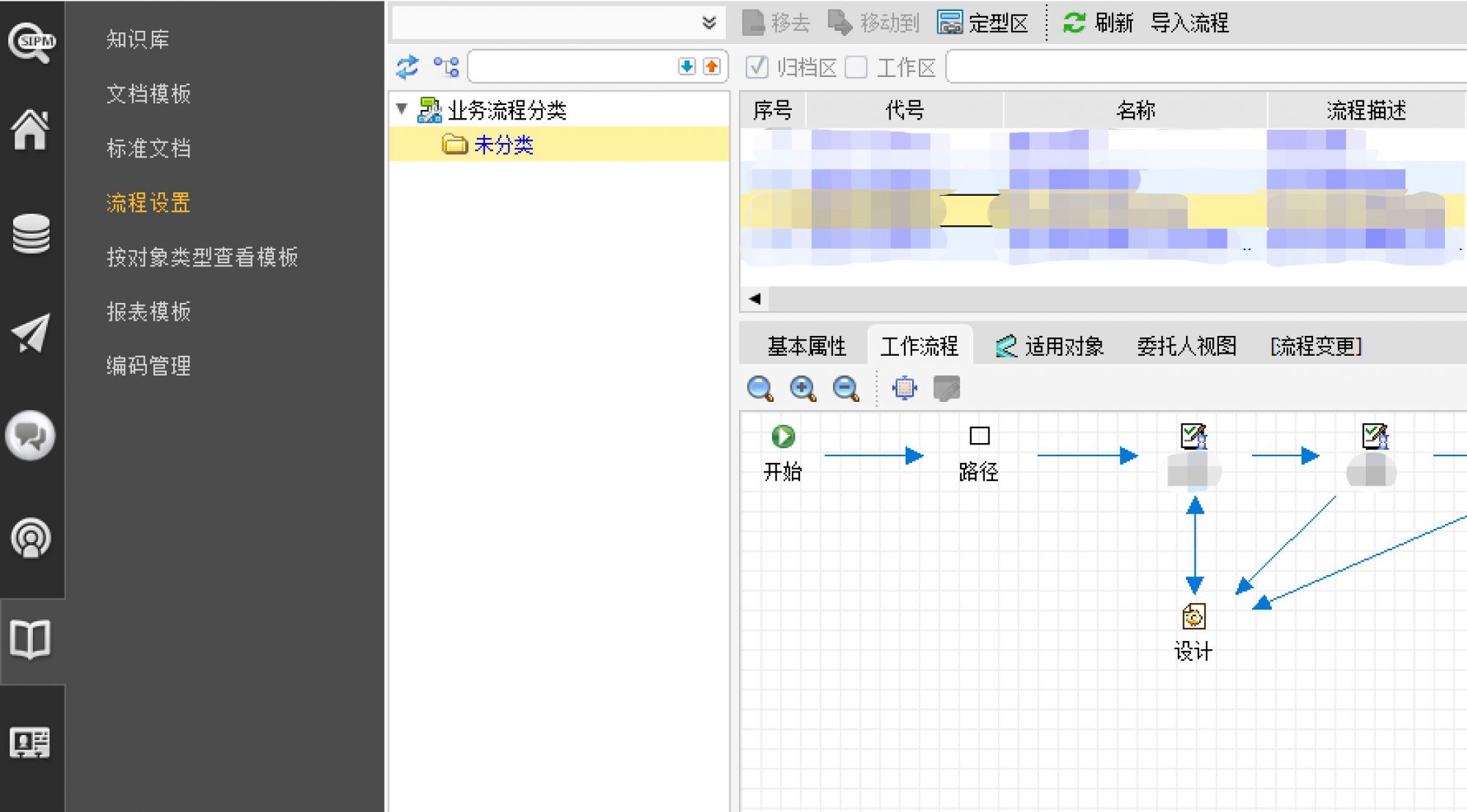1467x812 pixels.
Task: Switch to the 基本属性 tab
Action: 807,346
